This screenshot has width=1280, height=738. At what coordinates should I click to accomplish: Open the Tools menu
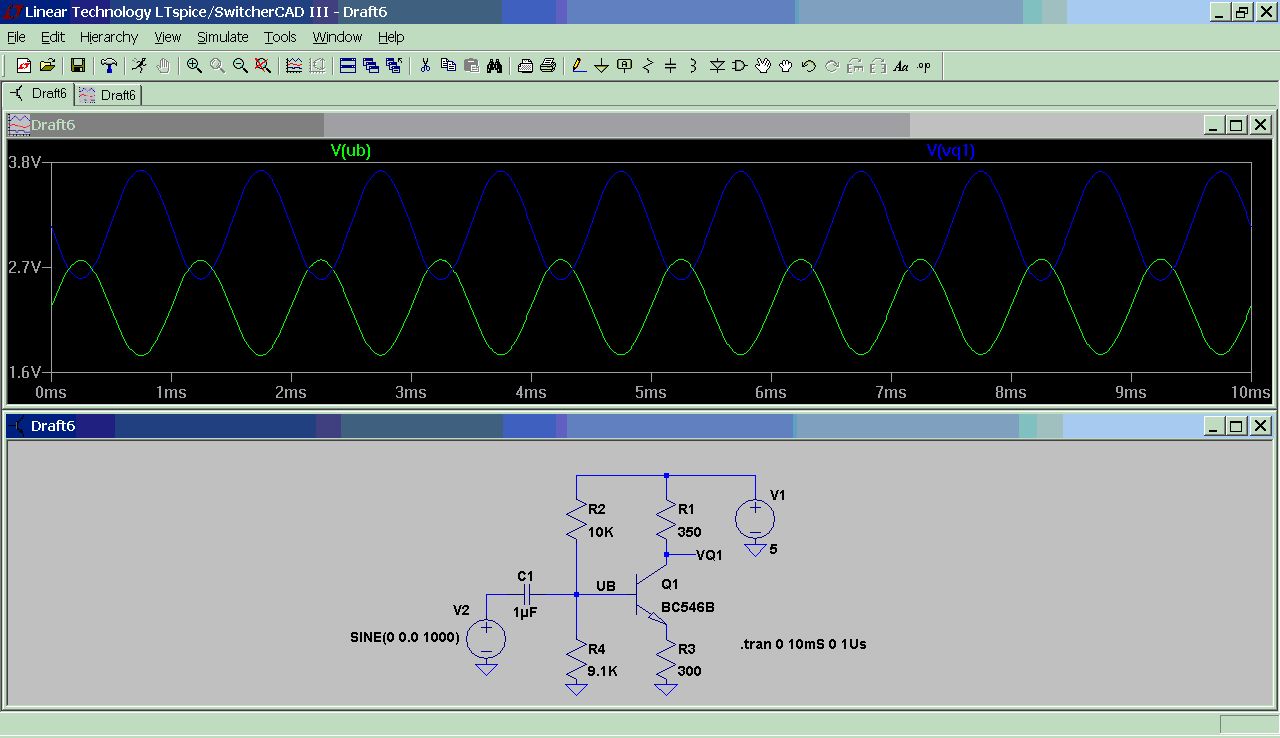point(280,37)
